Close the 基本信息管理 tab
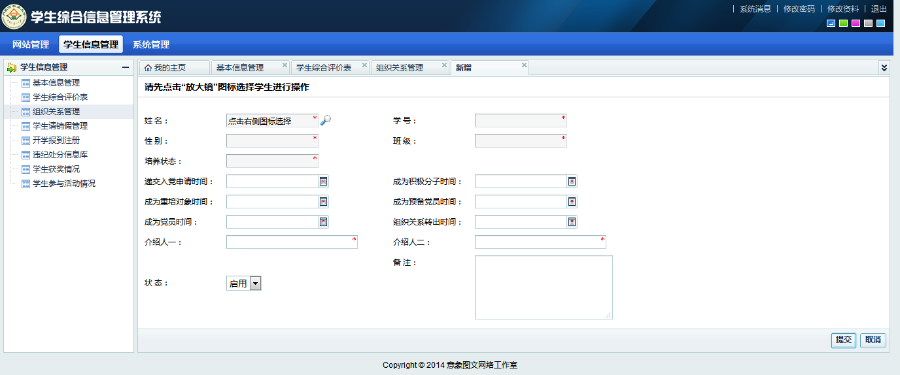The width and height of the screenshot is (900, 375). (284, 65)
